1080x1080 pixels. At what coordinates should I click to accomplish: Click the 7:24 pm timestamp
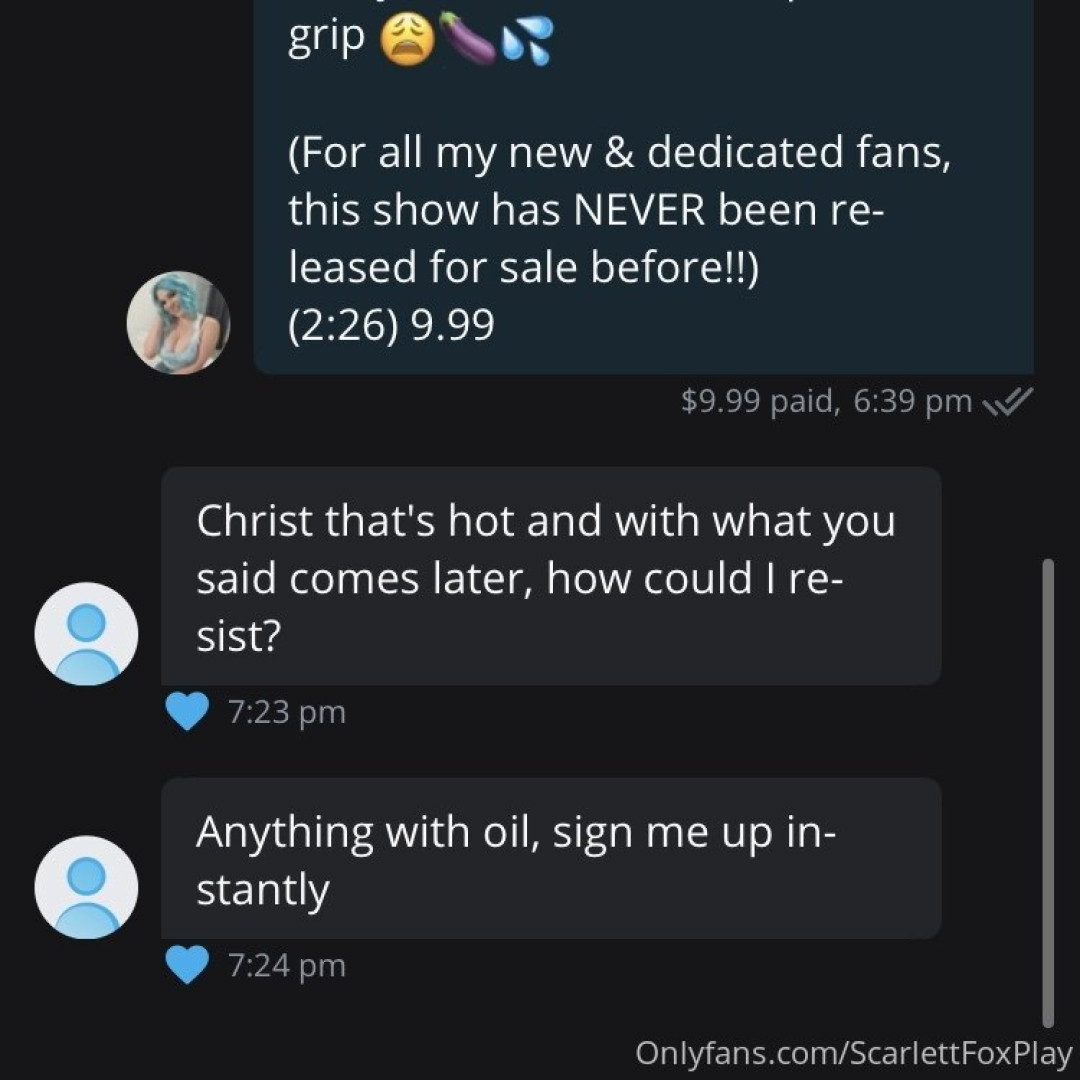pos(286,965)
